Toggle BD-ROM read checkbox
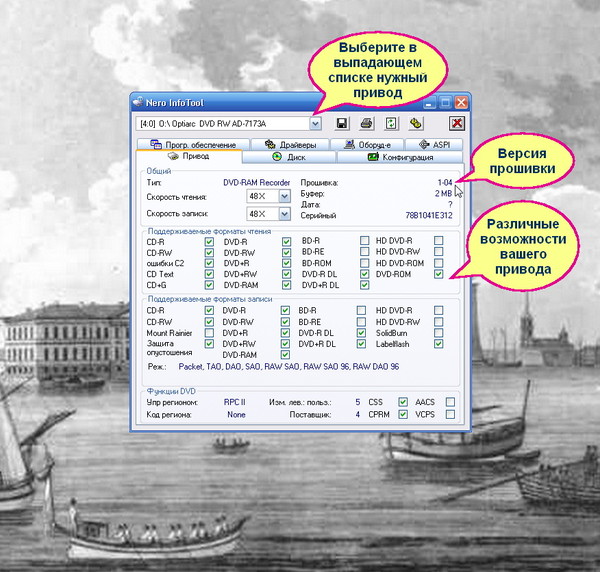Viewport: 600px width, 572px height. 365,263
